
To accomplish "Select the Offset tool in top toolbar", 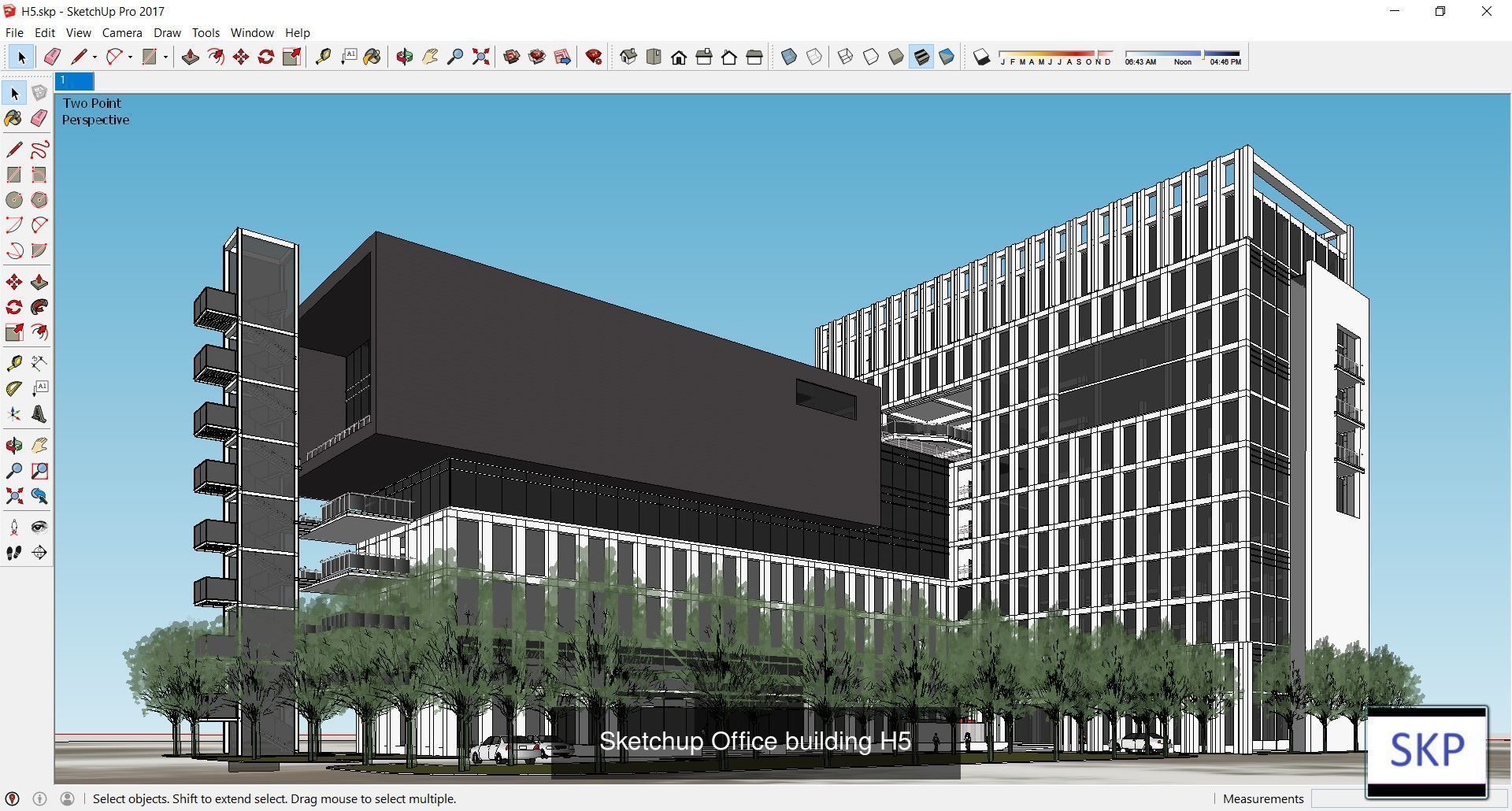I will point(215,57).
